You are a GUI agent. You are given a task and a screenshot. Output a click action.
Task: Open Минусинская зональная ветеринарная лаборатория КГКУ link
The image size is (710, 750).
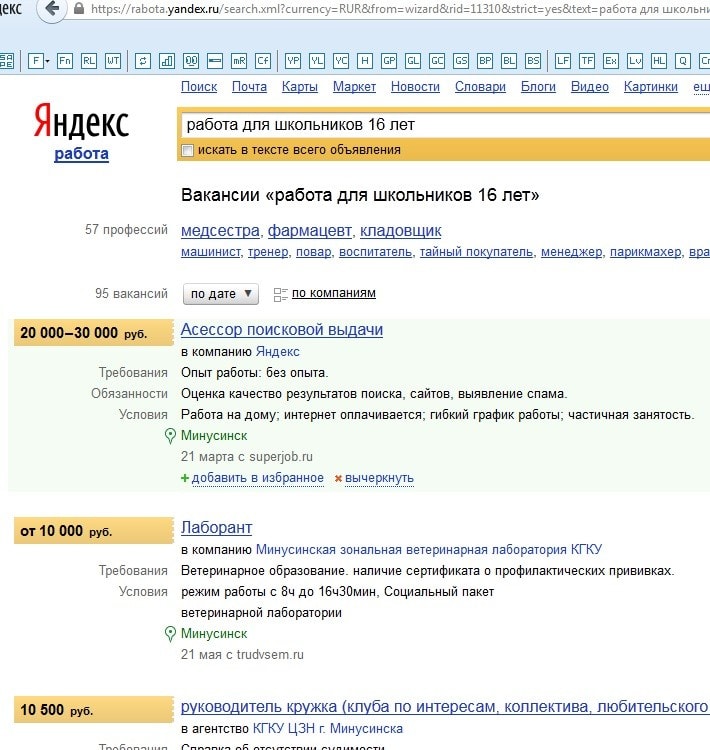[x=429, y=550]
